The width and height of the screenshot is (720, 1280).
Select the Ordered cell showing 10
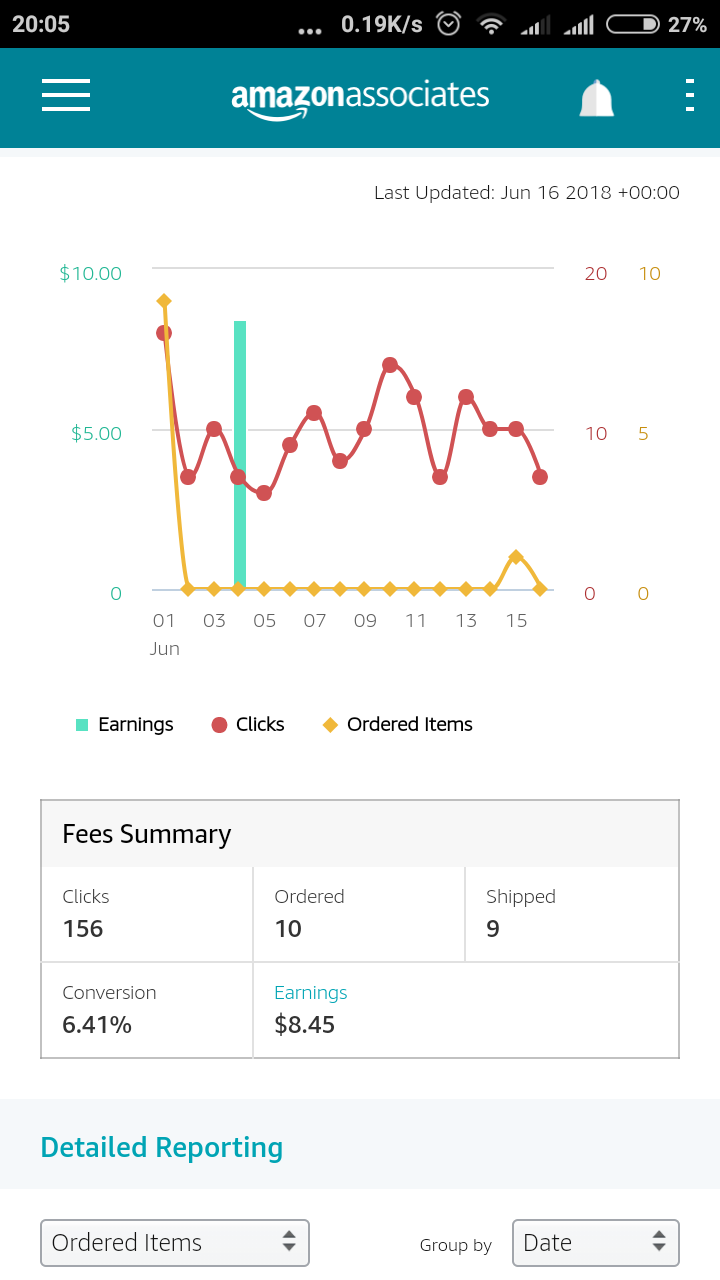(x=359, y=914)
